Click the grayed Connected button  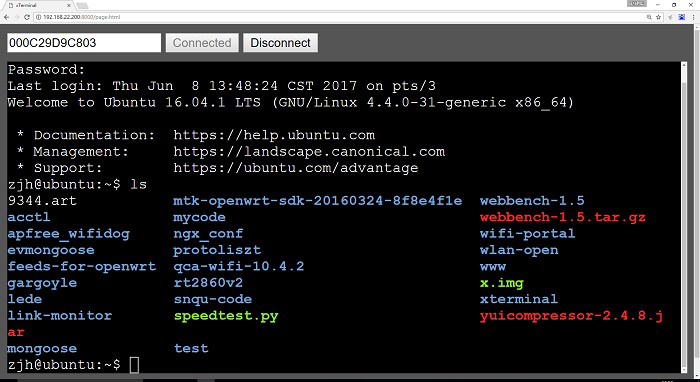pos(202,43)
